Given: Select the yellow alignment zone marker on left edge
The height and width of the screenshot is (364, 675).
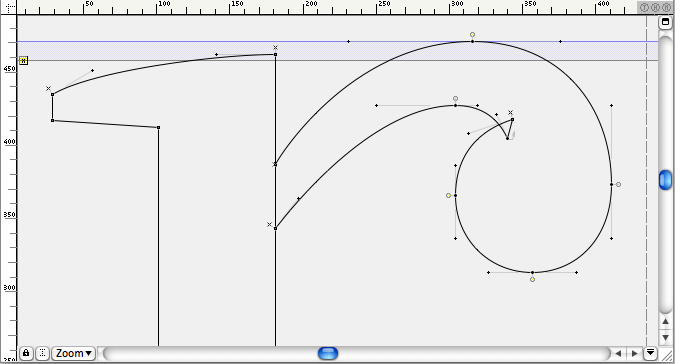Looking at the screenshot, I should (23, 61).
